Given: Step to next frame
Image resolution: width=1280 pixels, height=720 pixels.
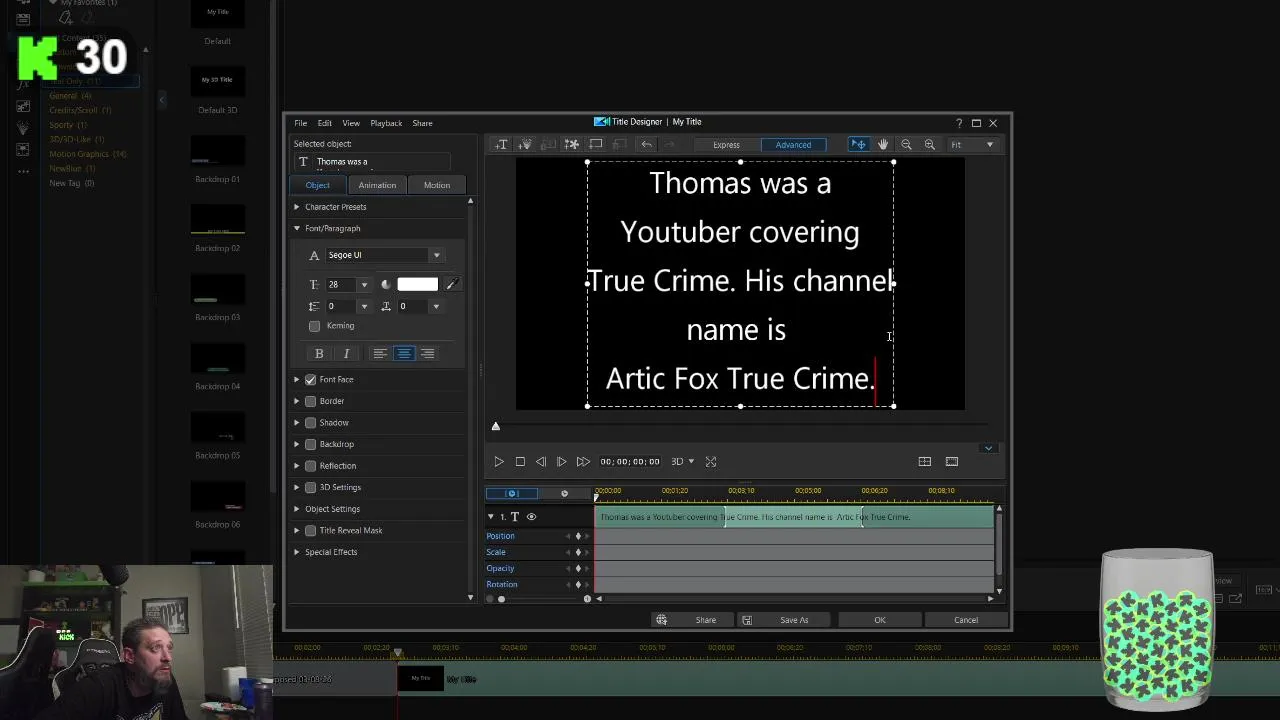Looking at the screenshot, I should (561, 461).
